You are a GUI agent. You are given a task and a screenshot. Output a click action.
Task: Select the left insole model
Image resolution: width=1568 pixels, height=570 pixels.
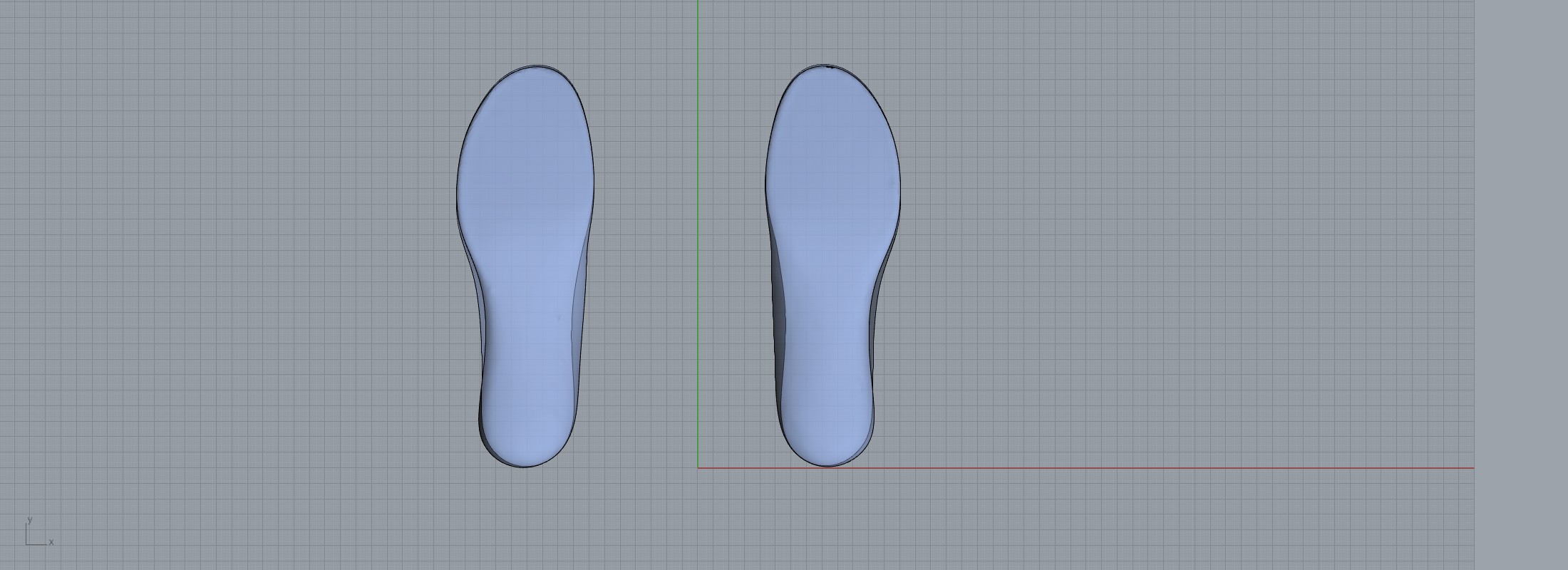526,264
